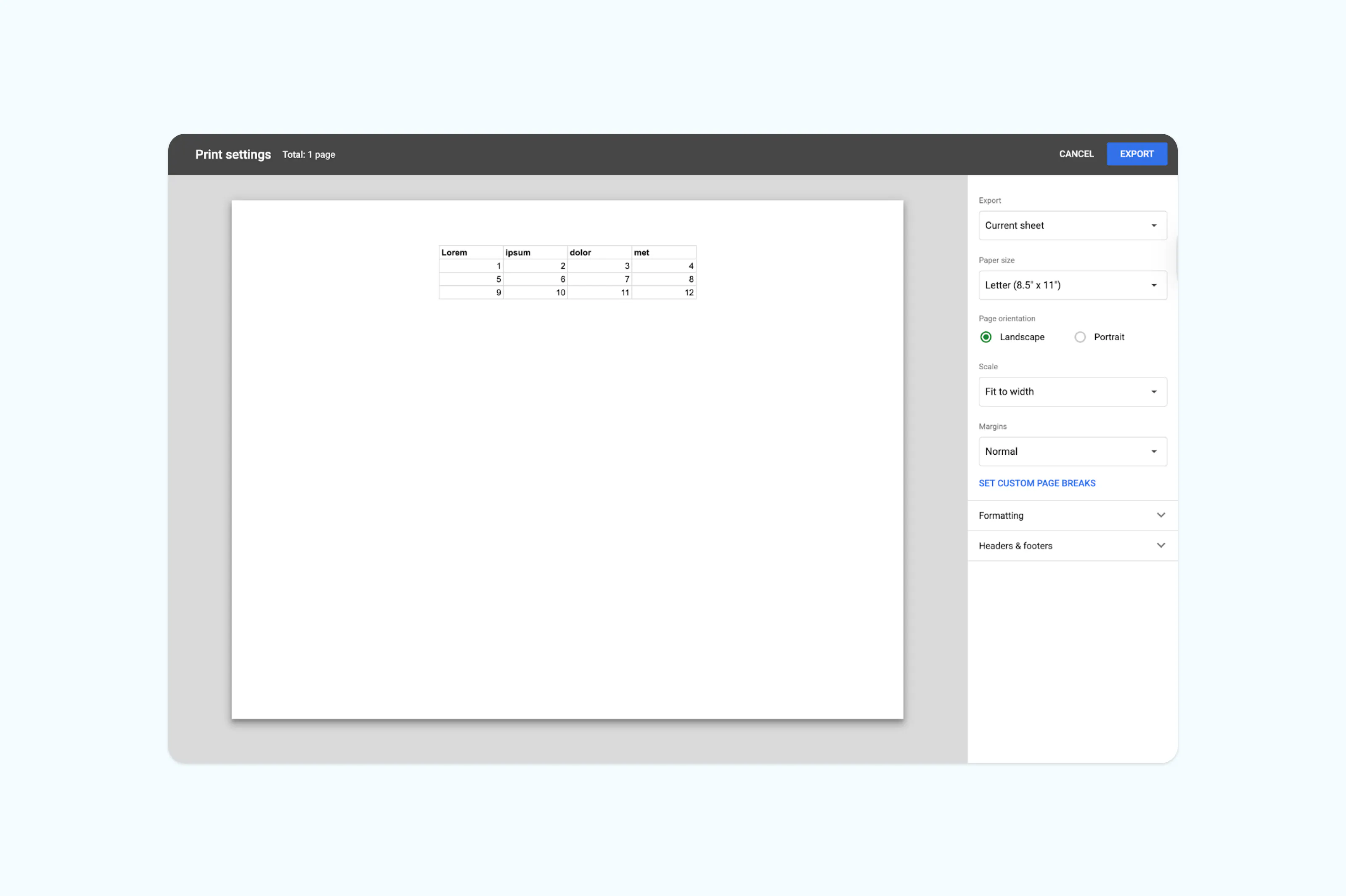The height and width of the screenshot is (896, 1346).
Task: Open the Letter paper size dropdown
Action: coord(1072,285)
